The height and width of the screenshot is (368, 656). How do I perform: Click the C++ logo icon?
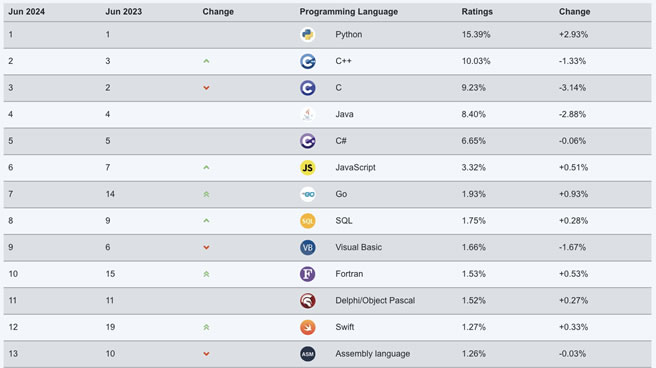(x=308, y=61)
